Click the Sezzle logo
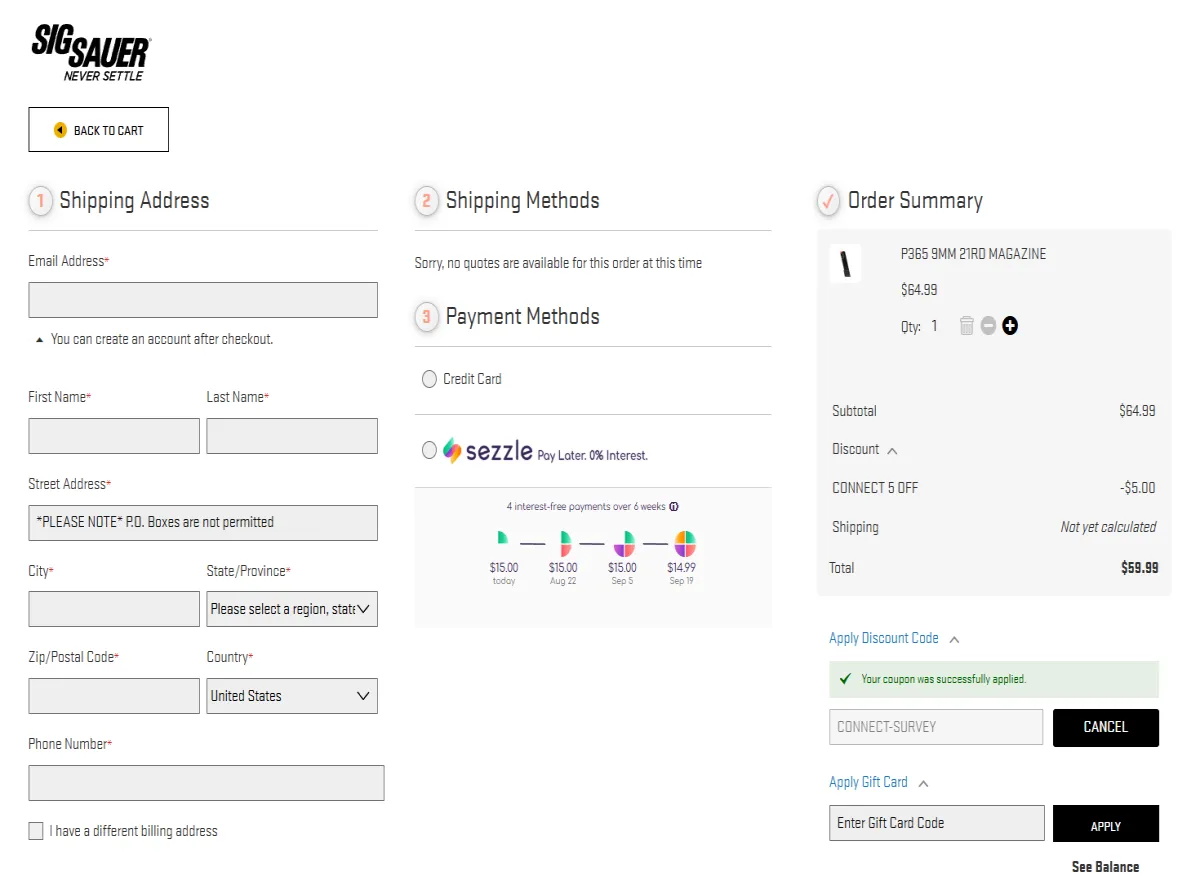The image size is (1200, 887). 488,451
